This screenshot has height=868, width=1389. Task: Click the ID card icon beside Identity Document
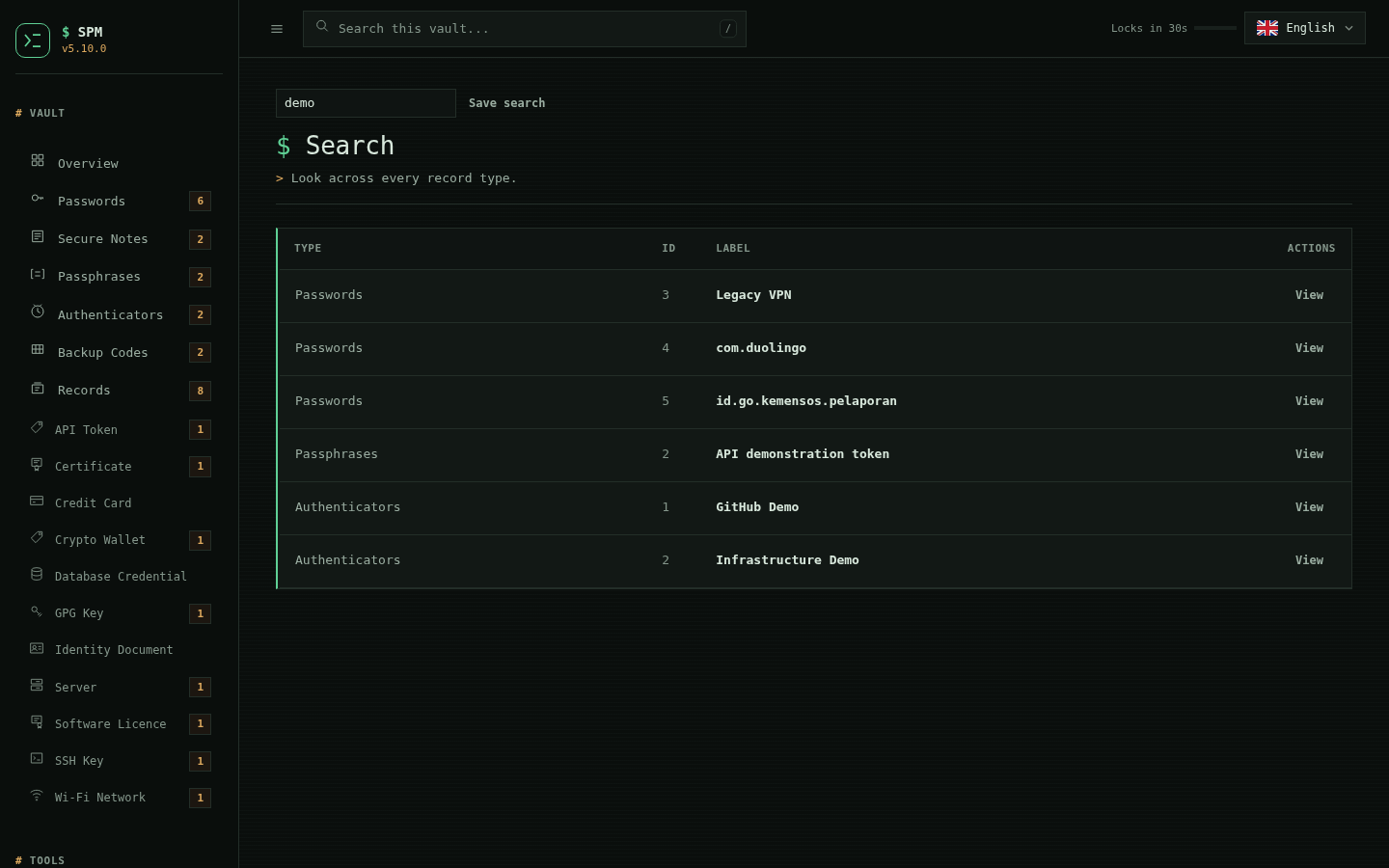(x=37, y=648)
